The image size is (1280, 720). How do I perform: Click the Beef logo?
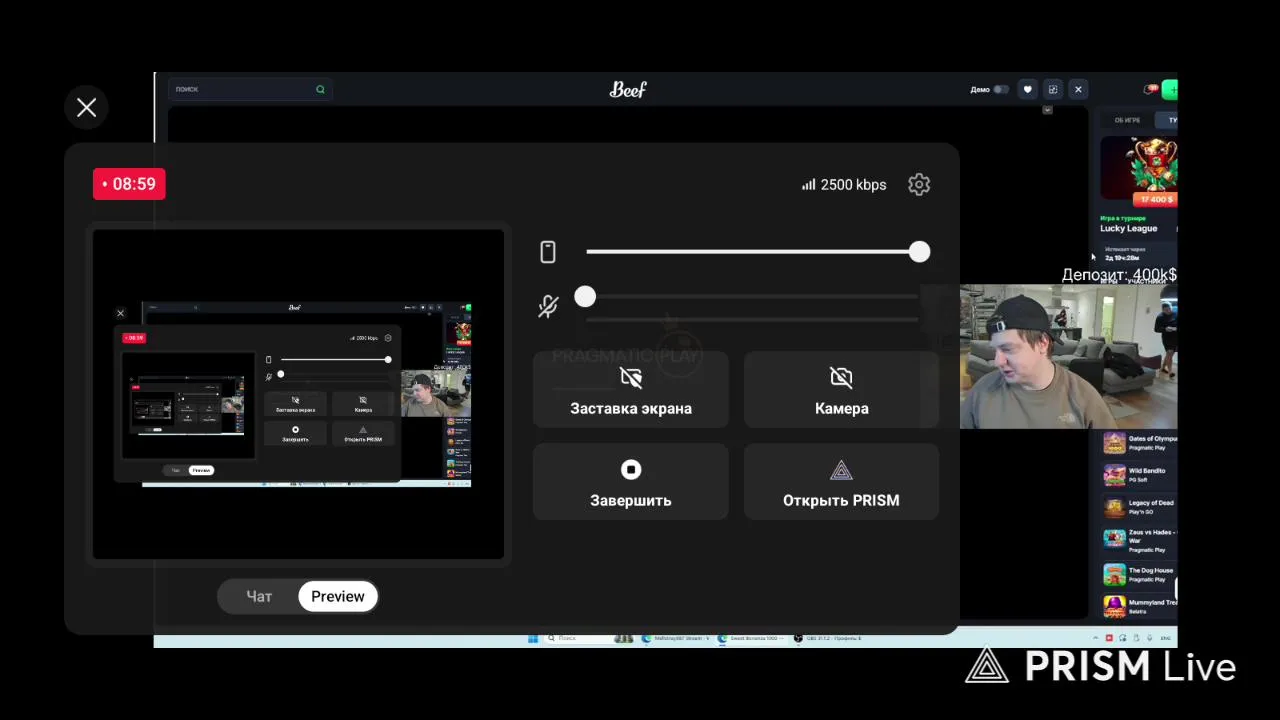628,90
